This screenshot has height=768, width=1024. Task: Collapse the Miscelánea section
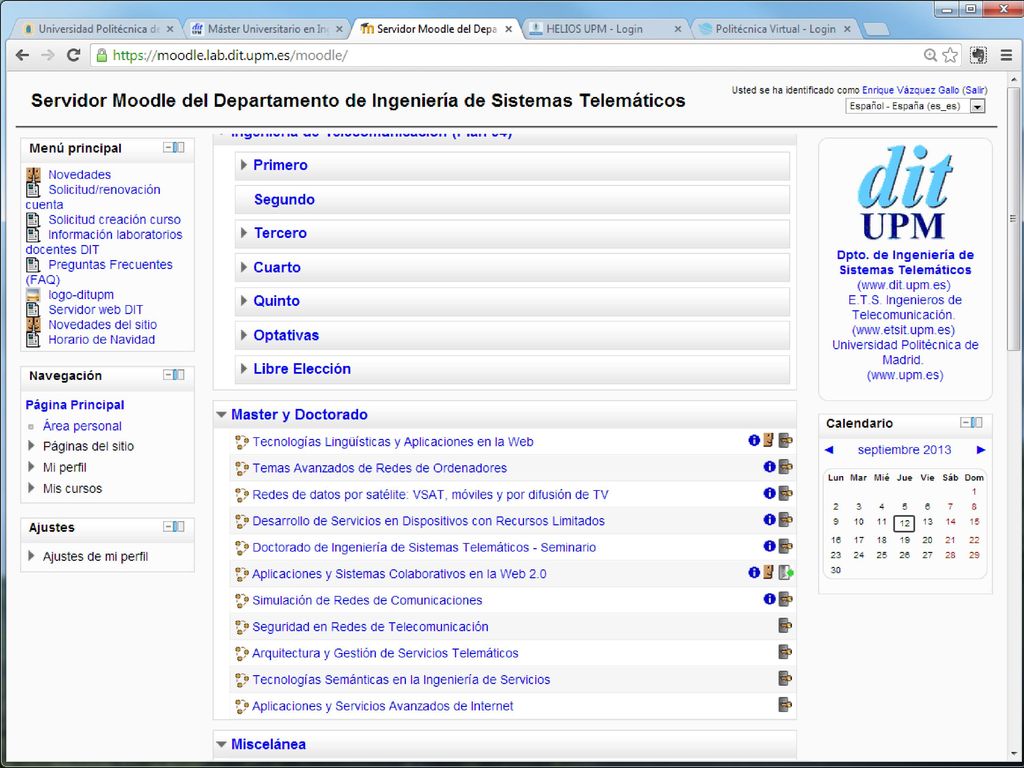pos(221,744)
